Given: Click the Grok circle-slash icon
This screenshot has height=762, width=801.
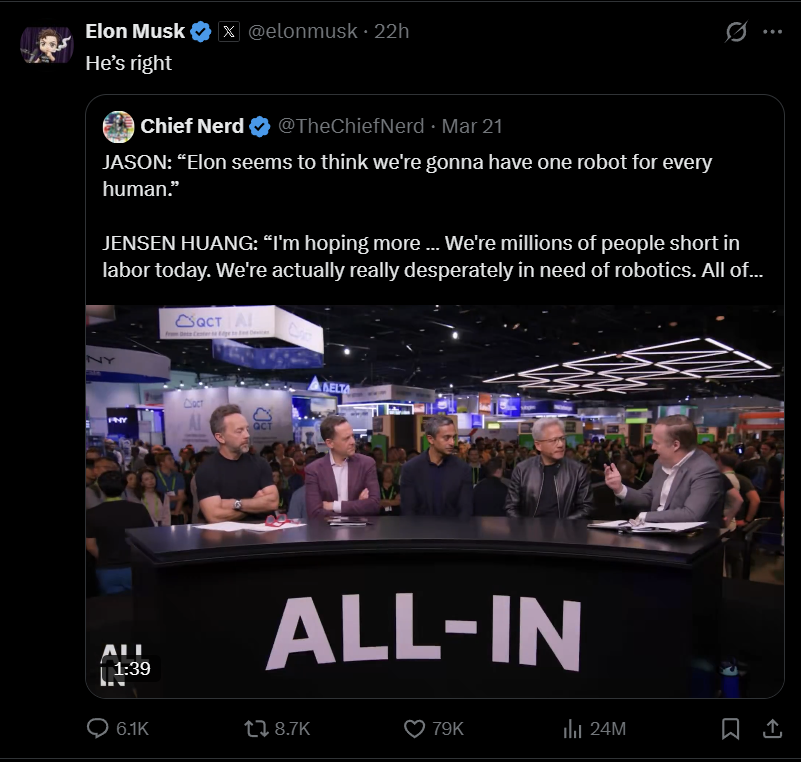Looking at the screenshot, I should coord(736,32).
